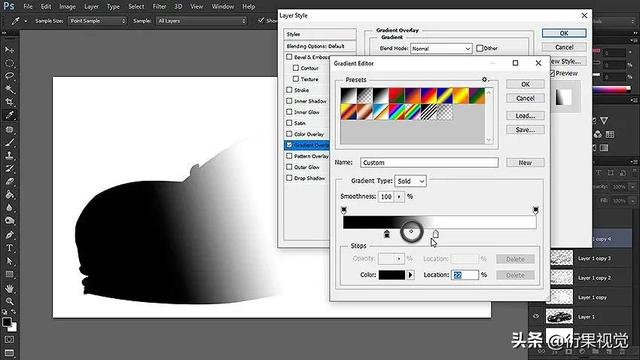
Task: Open Sample Size Point Sample dropdown
Action: pos(97,21)
